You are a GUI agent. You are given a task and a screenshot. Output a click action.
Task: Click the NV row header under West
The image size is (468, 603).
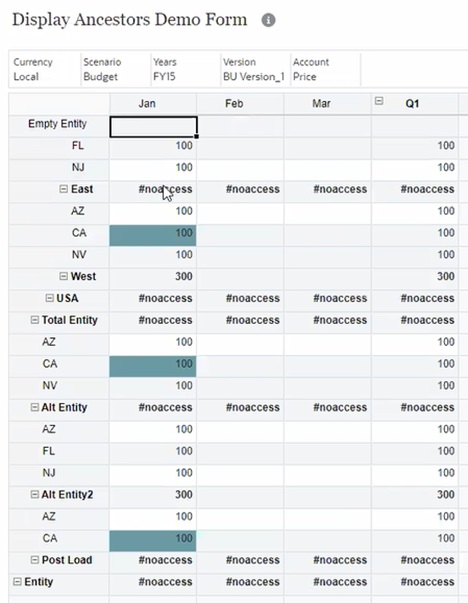[59, 255]
